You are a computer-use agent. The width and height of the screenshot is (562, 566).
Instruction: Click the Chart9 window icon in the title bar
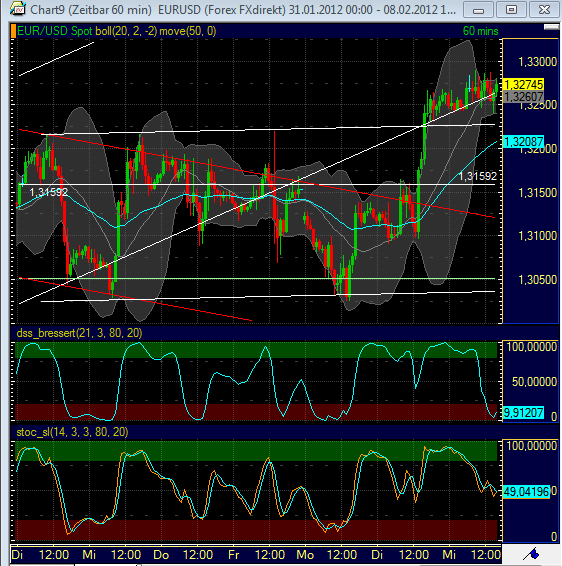pos(17,8)
